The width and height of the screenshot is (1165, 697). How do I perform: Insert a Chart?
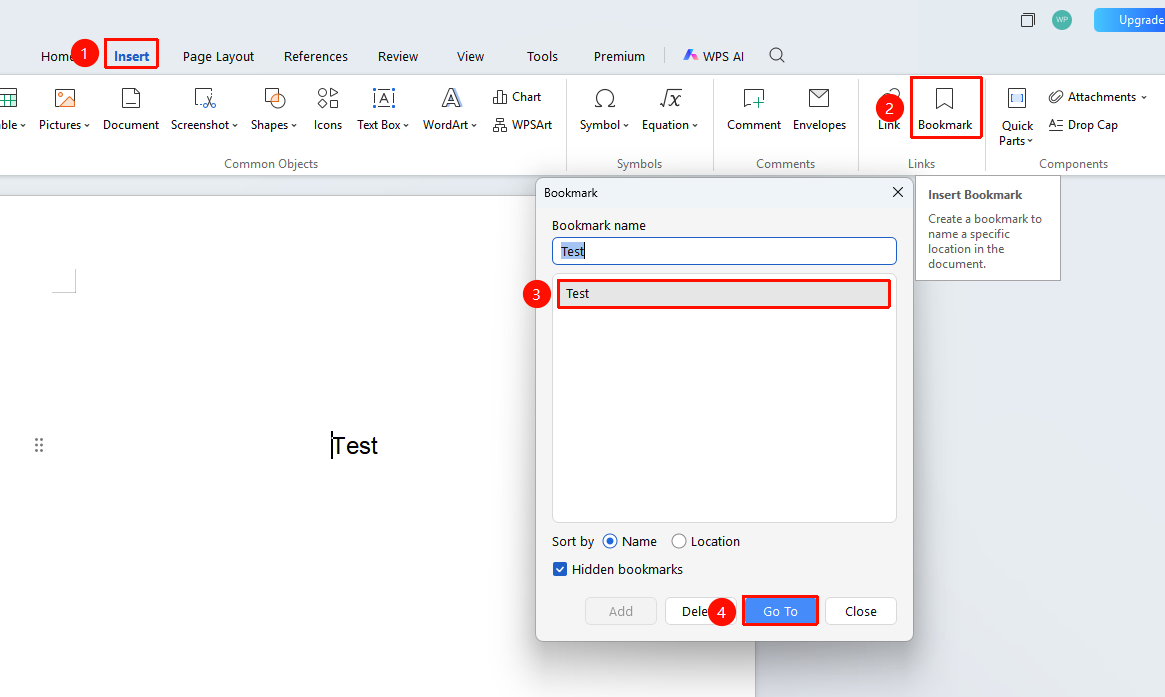517,97
